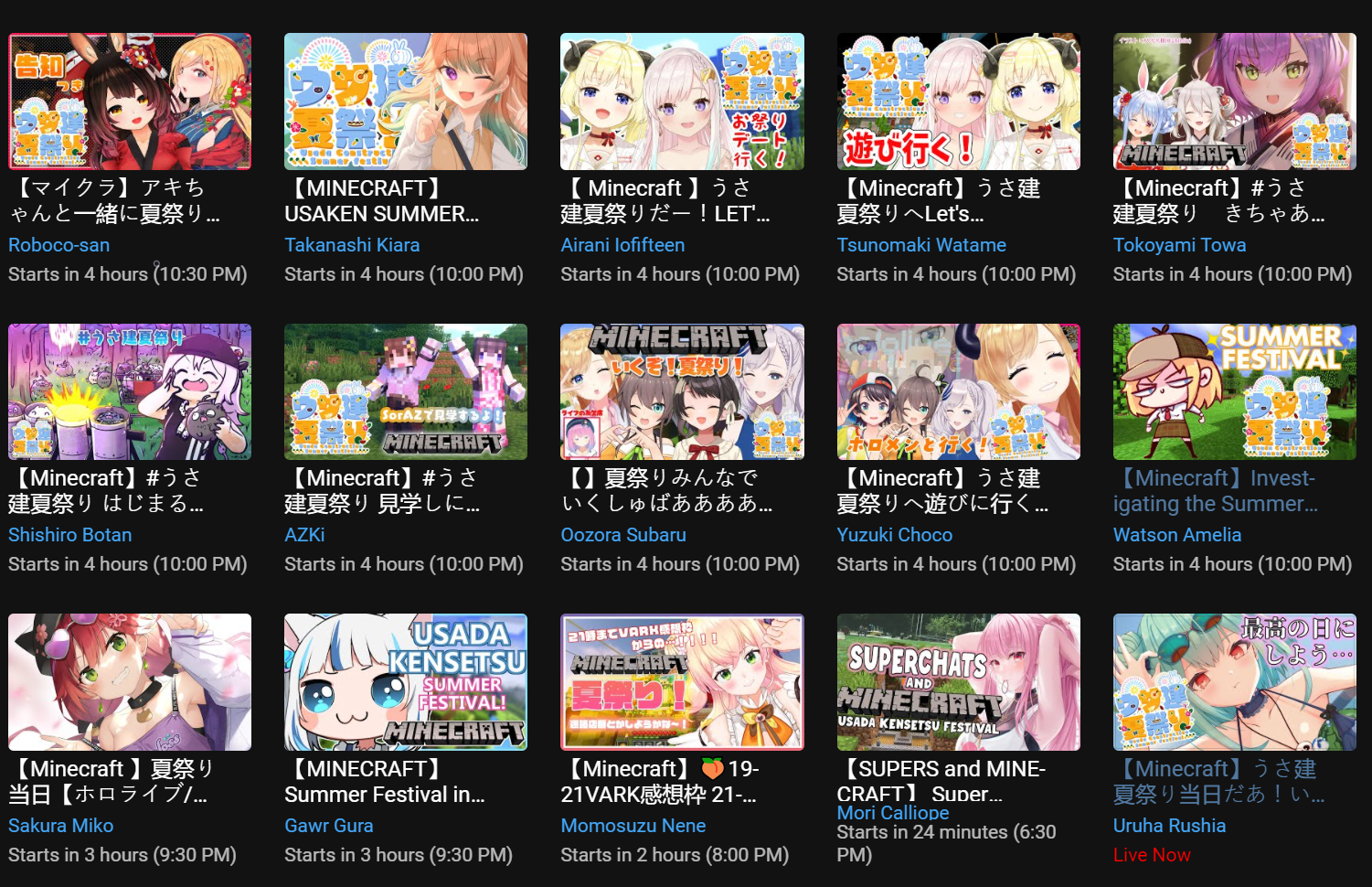Image resolution: width=1372 pixels, height=887 pixels.
Task: Click the Uruha Rushia channel link
Action: [x=1169, y=826]
